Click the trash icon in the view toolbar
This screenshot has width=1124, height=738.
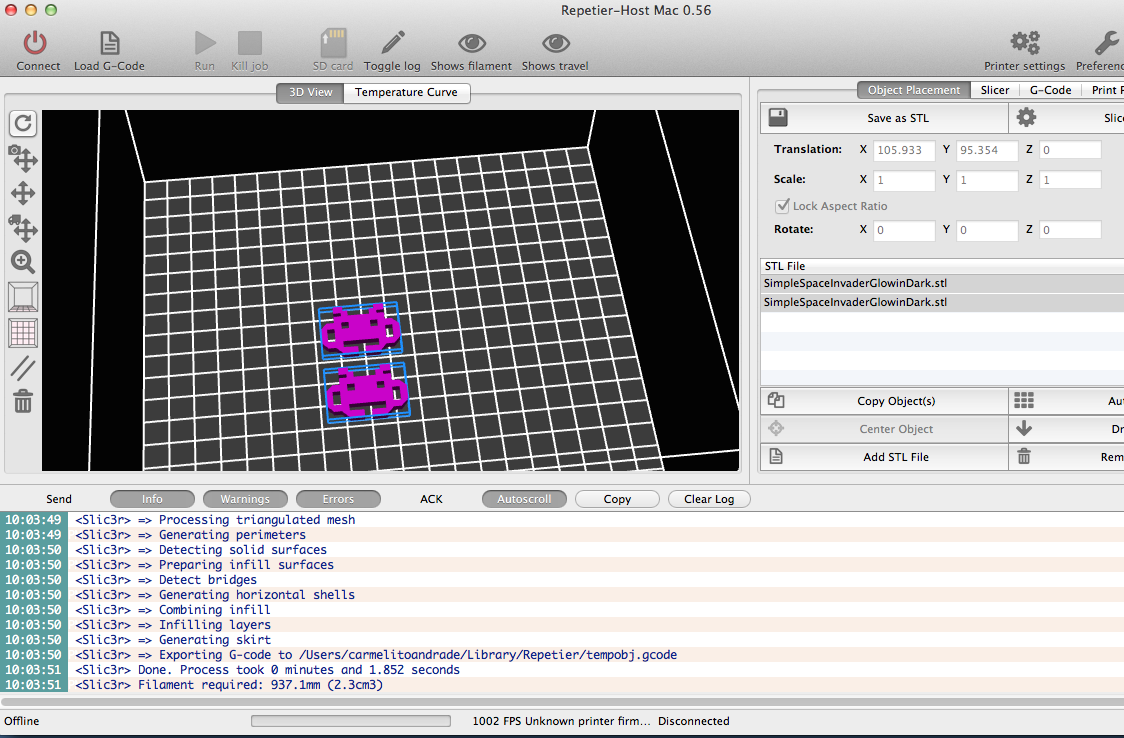point(23,401)
